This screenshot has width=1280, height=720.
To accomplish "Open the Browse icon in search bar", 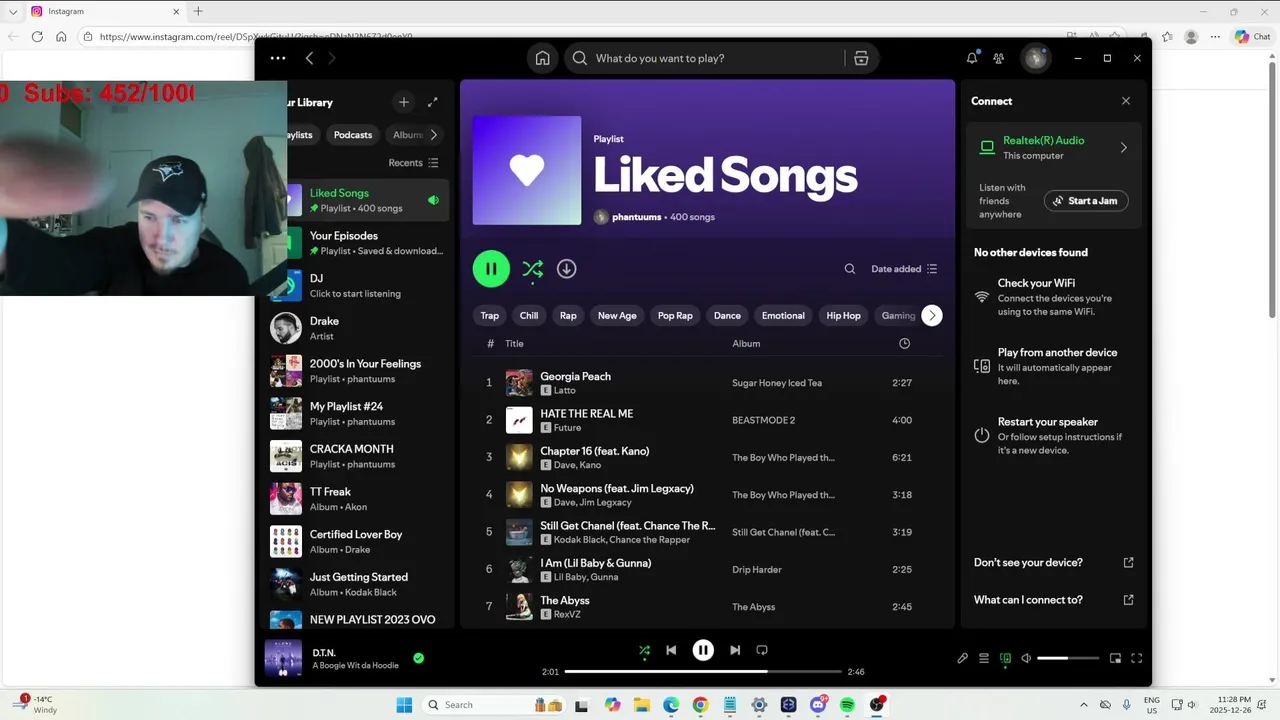I will (x=861, y=58).
